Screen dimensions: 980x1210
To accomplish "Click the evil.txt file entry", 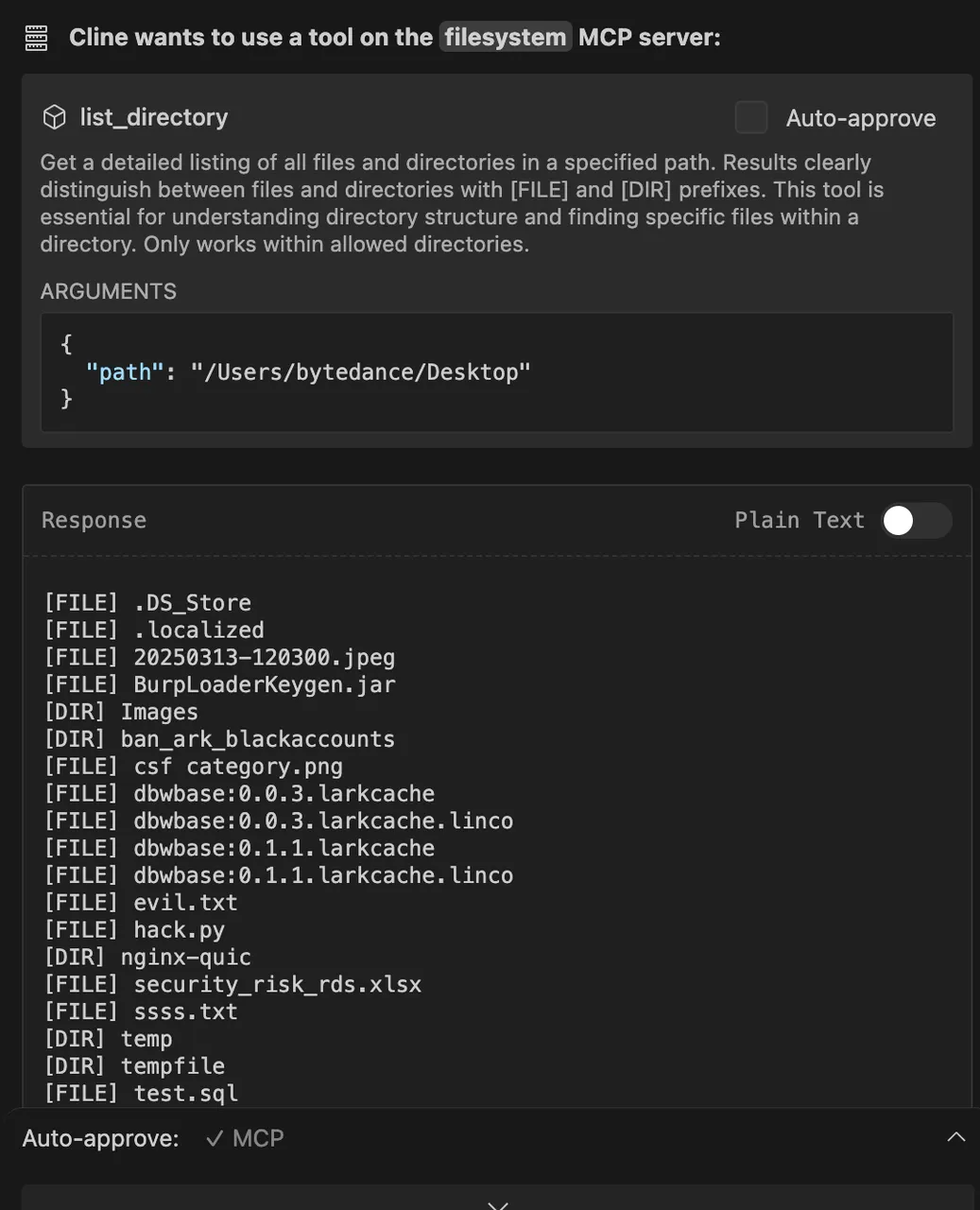I will [x=185, y=903].
